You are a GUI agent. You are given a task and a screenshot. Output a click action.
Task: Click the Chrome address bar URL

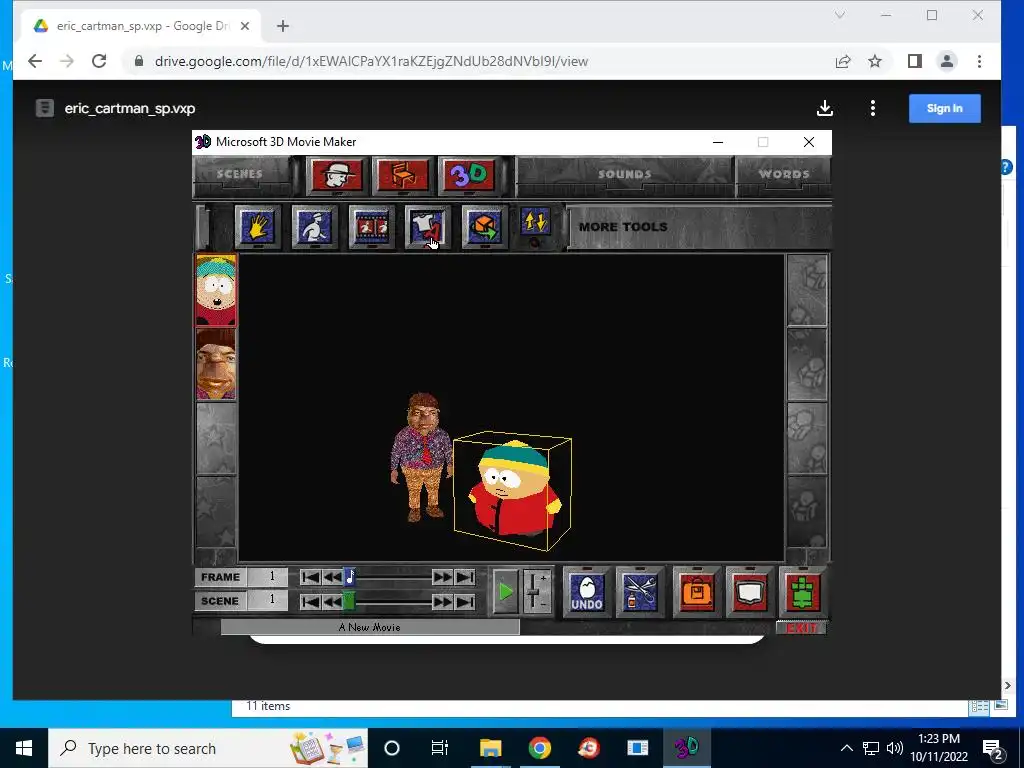pos(371,61)
